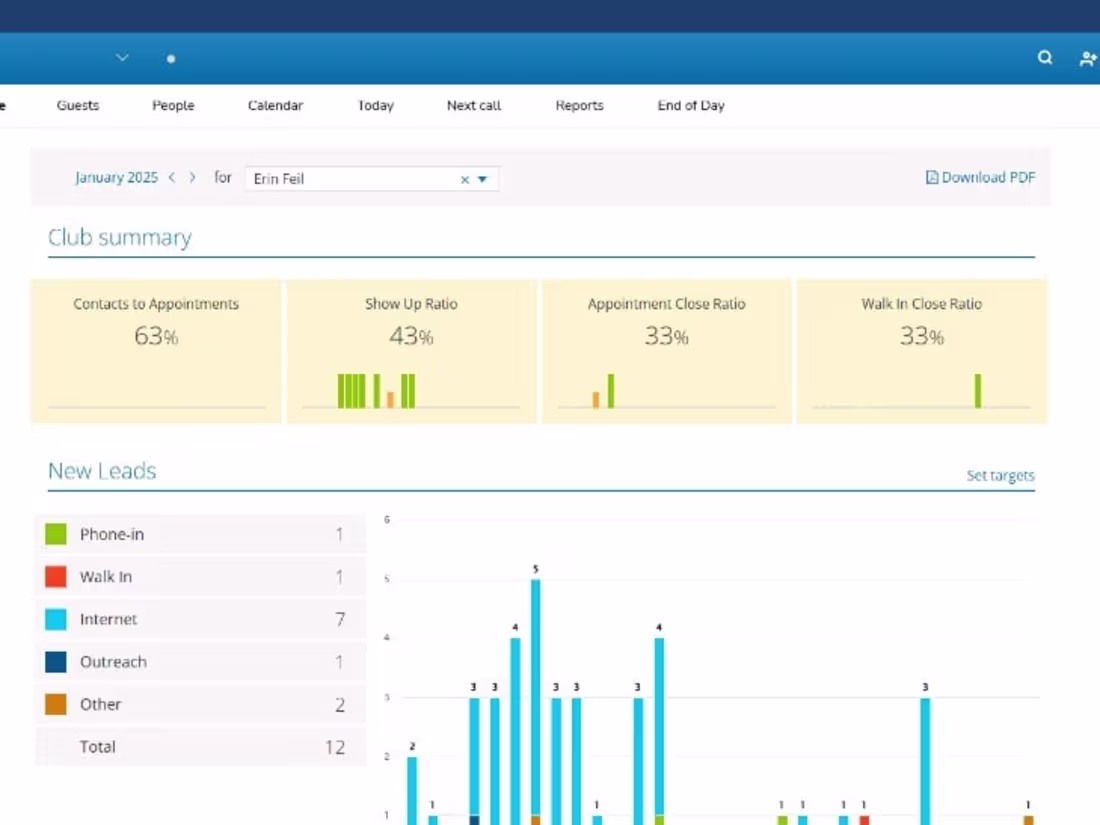Go to previous month arrow
Screen dimensions: 1100x825
tap(172, 177)
